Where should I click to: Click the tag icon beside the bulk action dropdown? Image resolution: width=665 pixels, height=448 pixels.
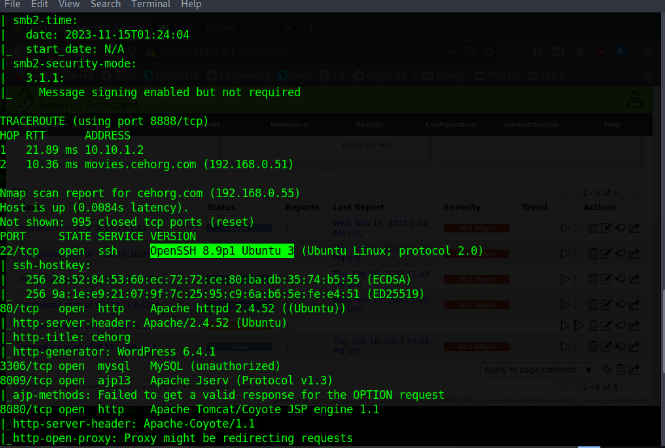[x=606, y=371]
